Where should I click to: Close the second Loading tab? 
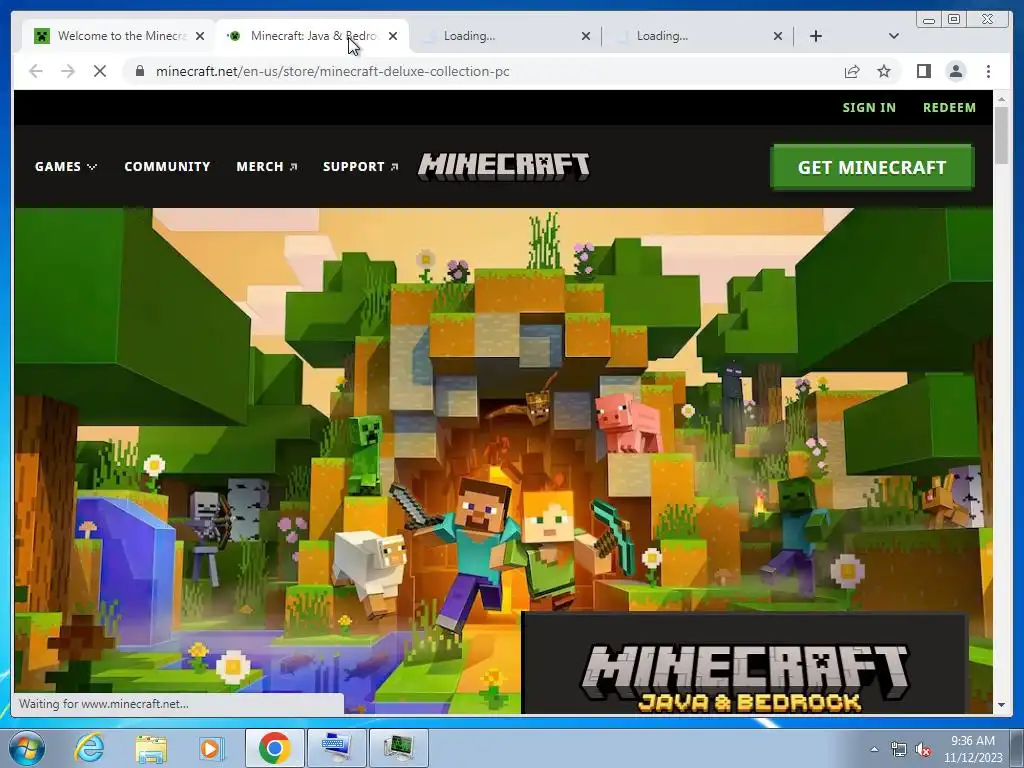click(x=778, y=36)
